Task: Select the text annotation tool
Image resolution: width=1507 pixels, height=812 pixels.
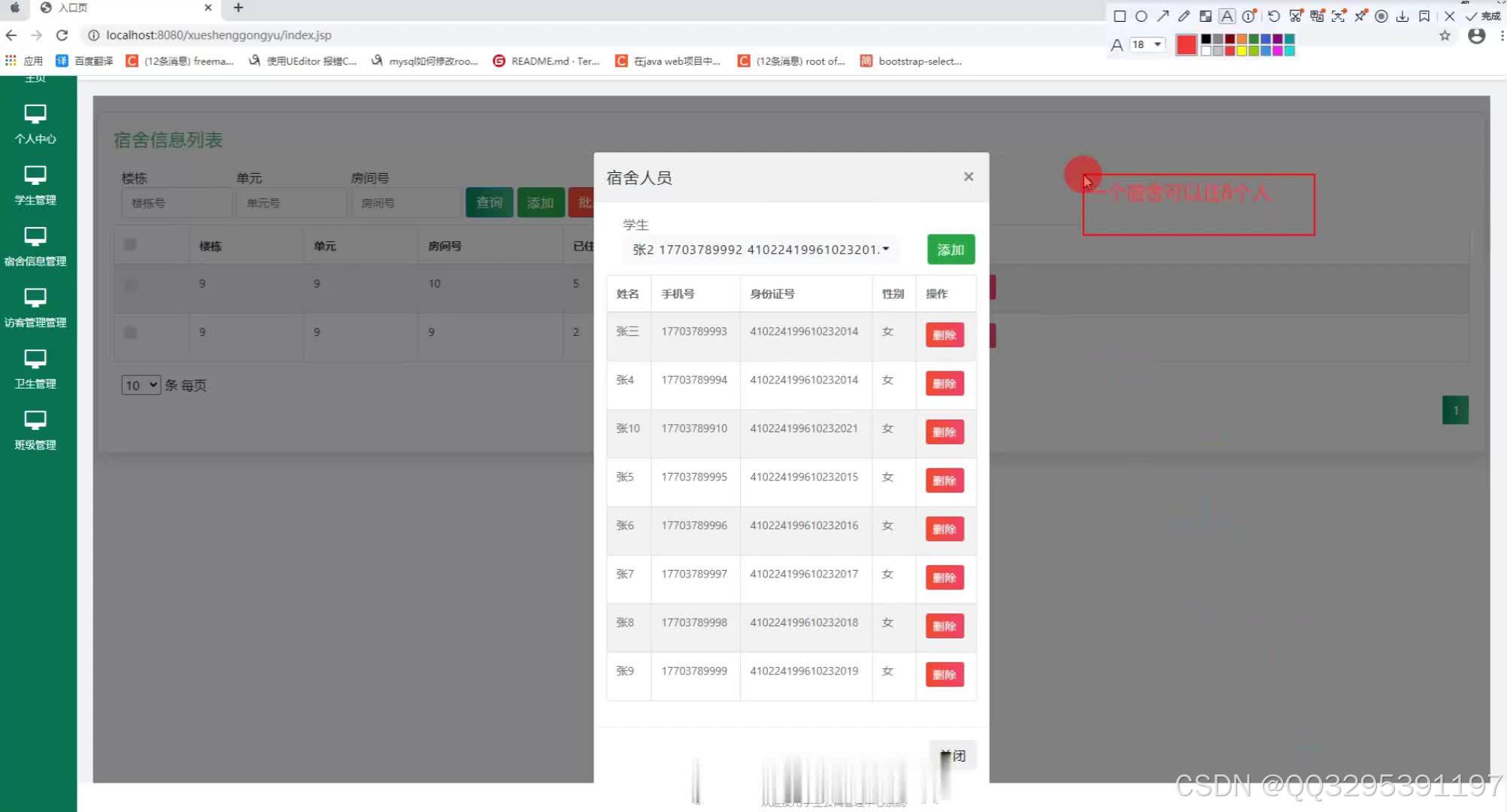Action: 1227,16
